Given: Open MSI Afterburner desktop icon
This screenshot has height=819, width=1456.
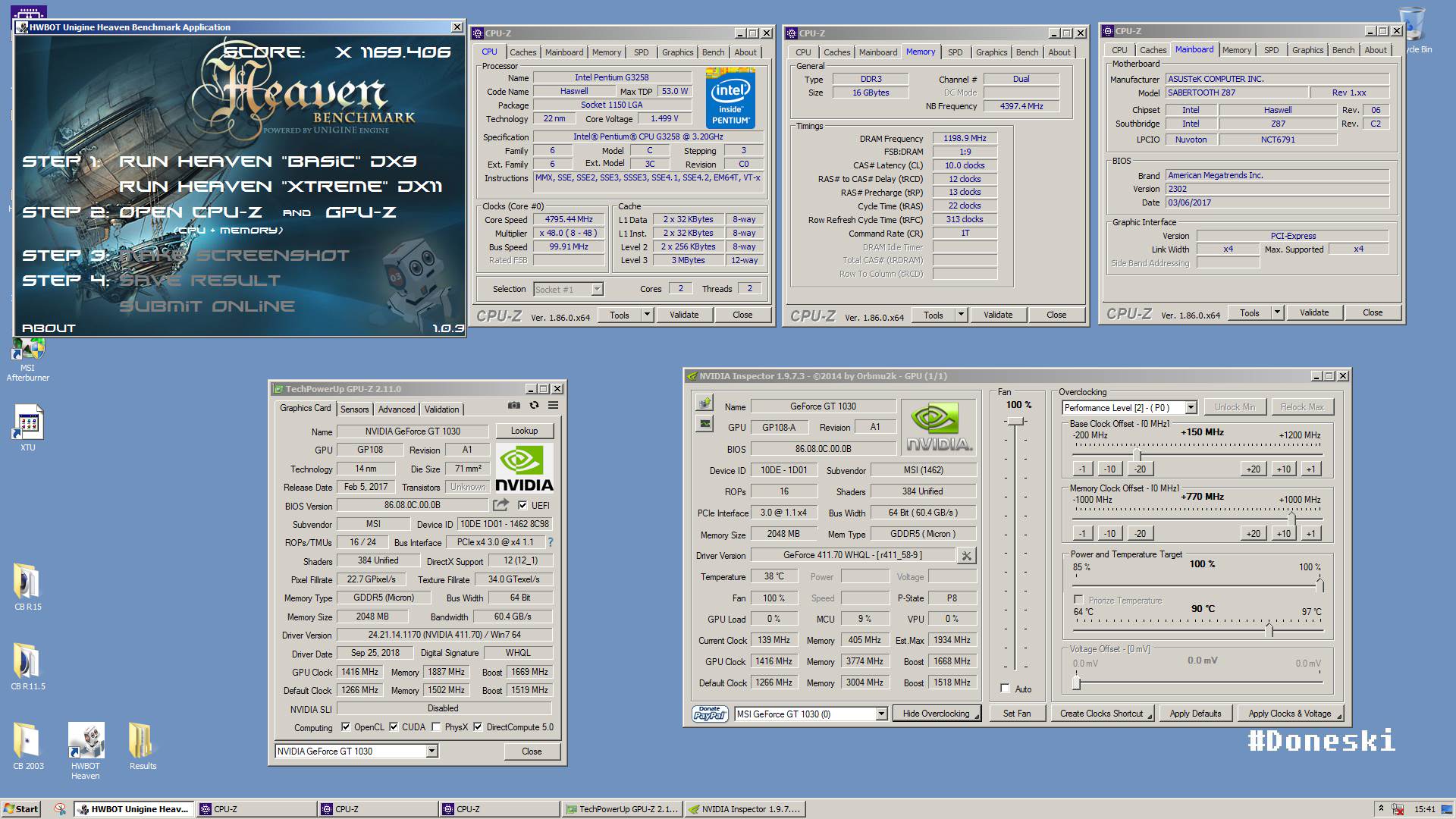Looking at the screenshot, I should click(x=28, y=360).
